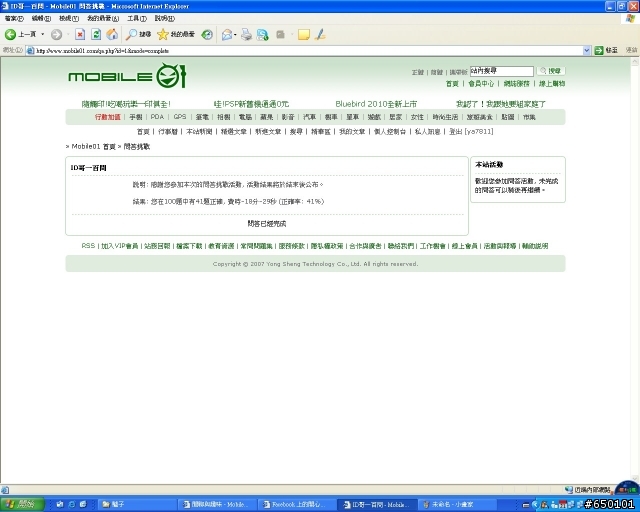
Task: Click the greyed-out edit toolbar icon
Action: 280,35
